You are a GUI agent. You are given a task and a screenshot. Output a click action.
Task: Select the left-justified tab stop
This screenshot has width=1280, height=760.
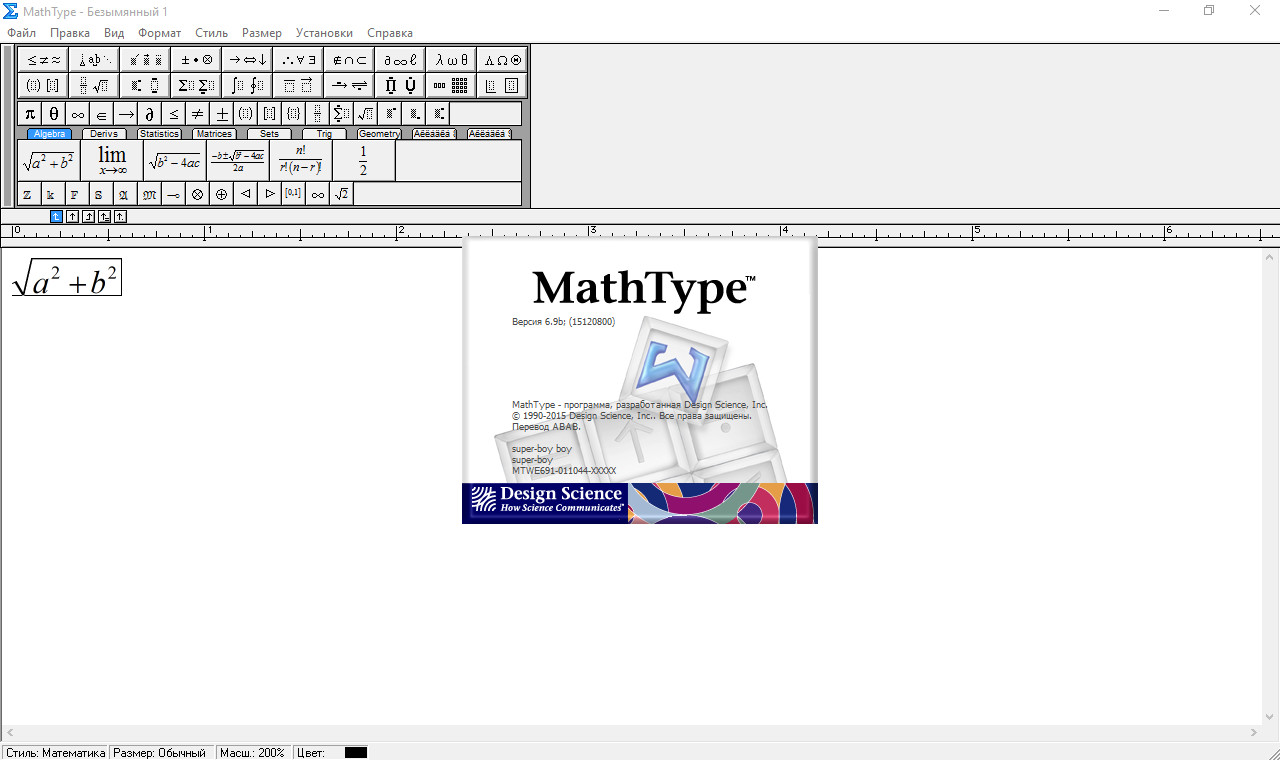(x=56, y=216)
